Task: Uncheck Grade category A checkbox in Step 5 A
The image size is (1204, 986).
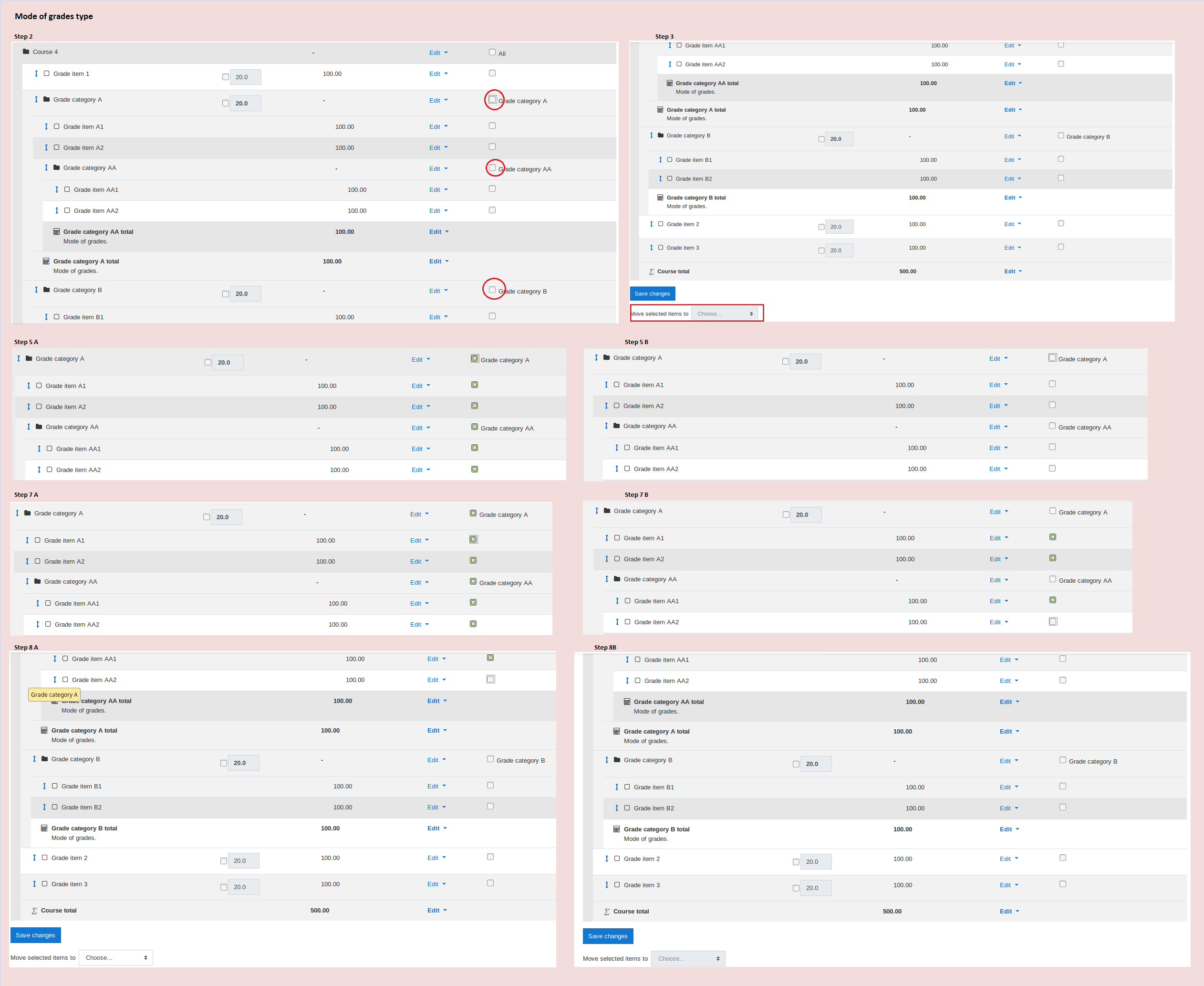Action: coord(475,358)
